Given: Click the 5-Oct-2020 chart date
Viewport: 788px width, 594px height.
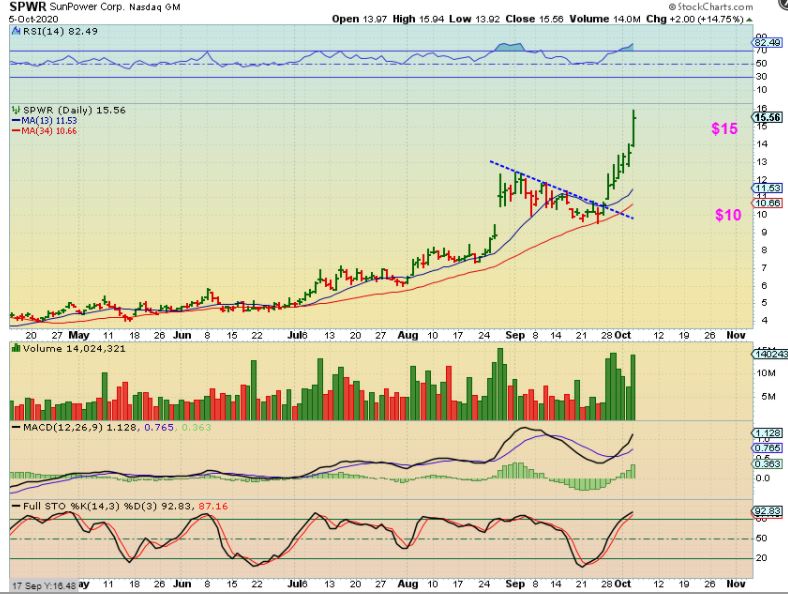Looking at the screenshot, I should pos(34,19).
